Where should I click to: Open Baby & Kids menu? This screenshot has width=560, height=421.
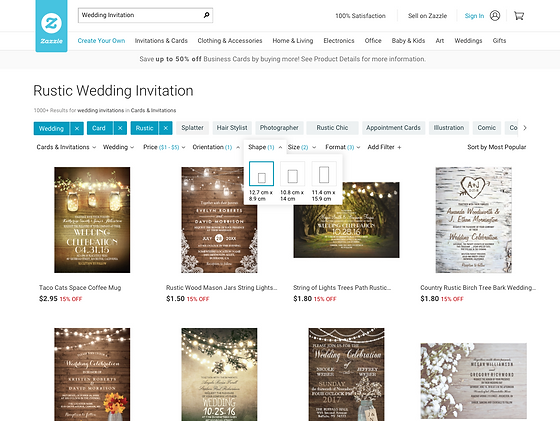[408, 41]
